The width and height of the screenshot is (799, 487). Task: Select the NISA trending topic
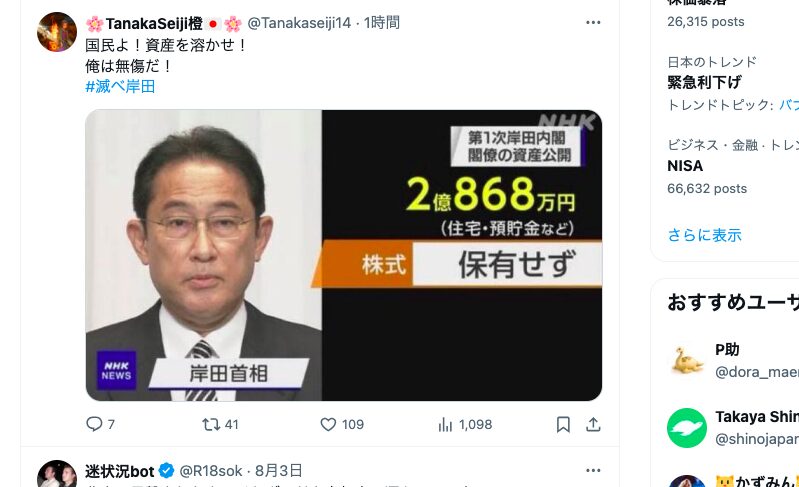[x=685, y=166]
